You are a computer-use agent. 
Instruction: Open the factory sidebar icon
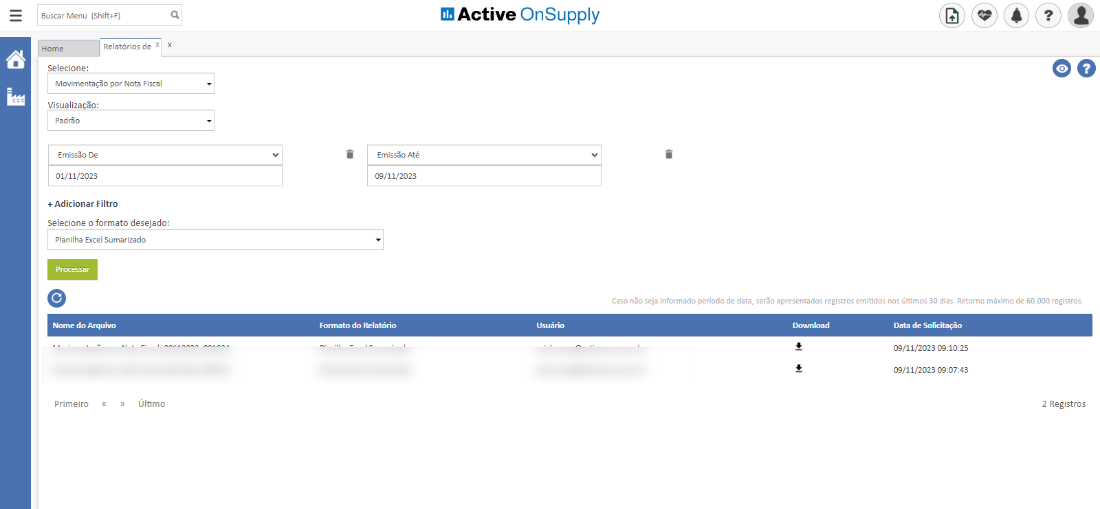click(x=15, y=97)
